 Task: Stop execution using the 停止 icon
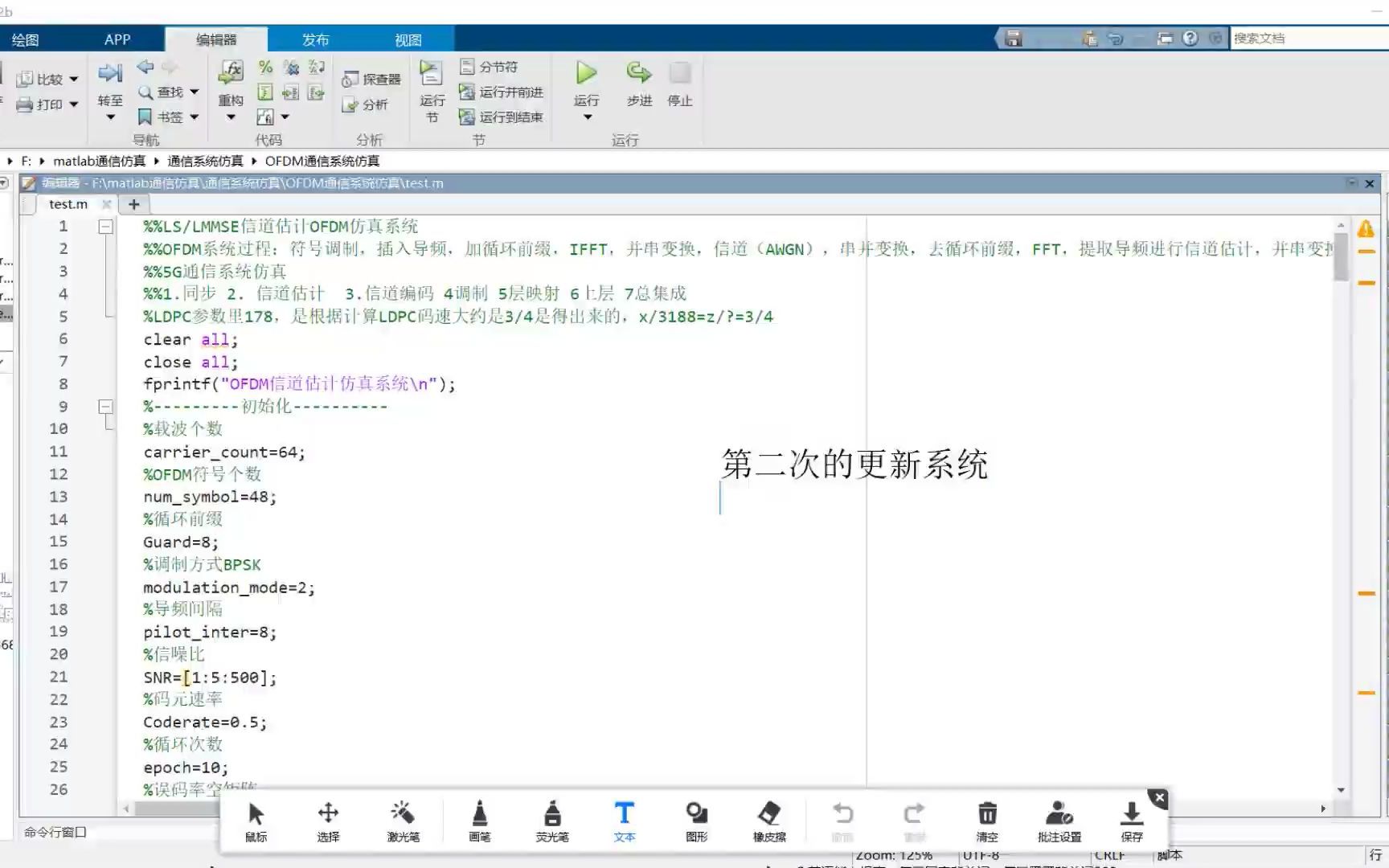[679, 84]
